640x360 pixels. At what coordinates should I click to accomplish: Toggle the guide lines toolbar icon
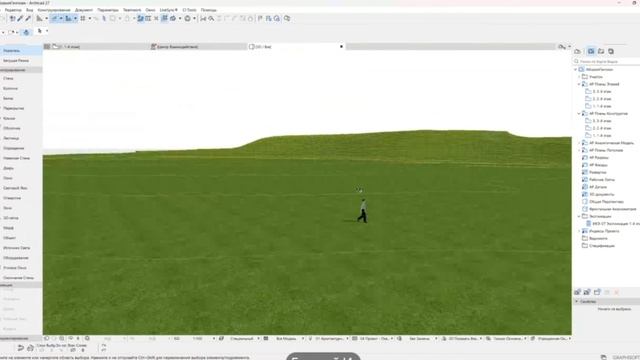54,18
